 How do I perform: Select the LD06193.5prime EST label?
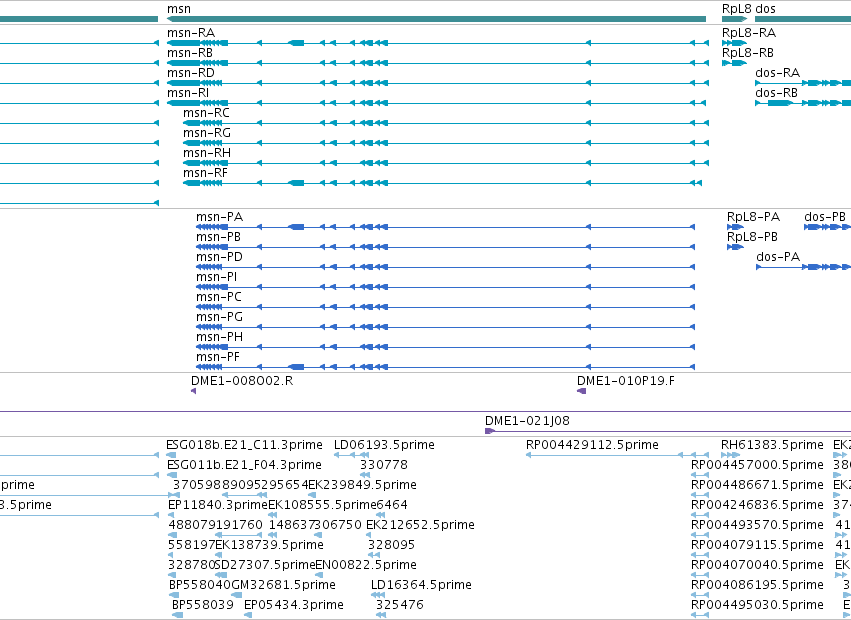pyautogui.click(x=384, y=445)
